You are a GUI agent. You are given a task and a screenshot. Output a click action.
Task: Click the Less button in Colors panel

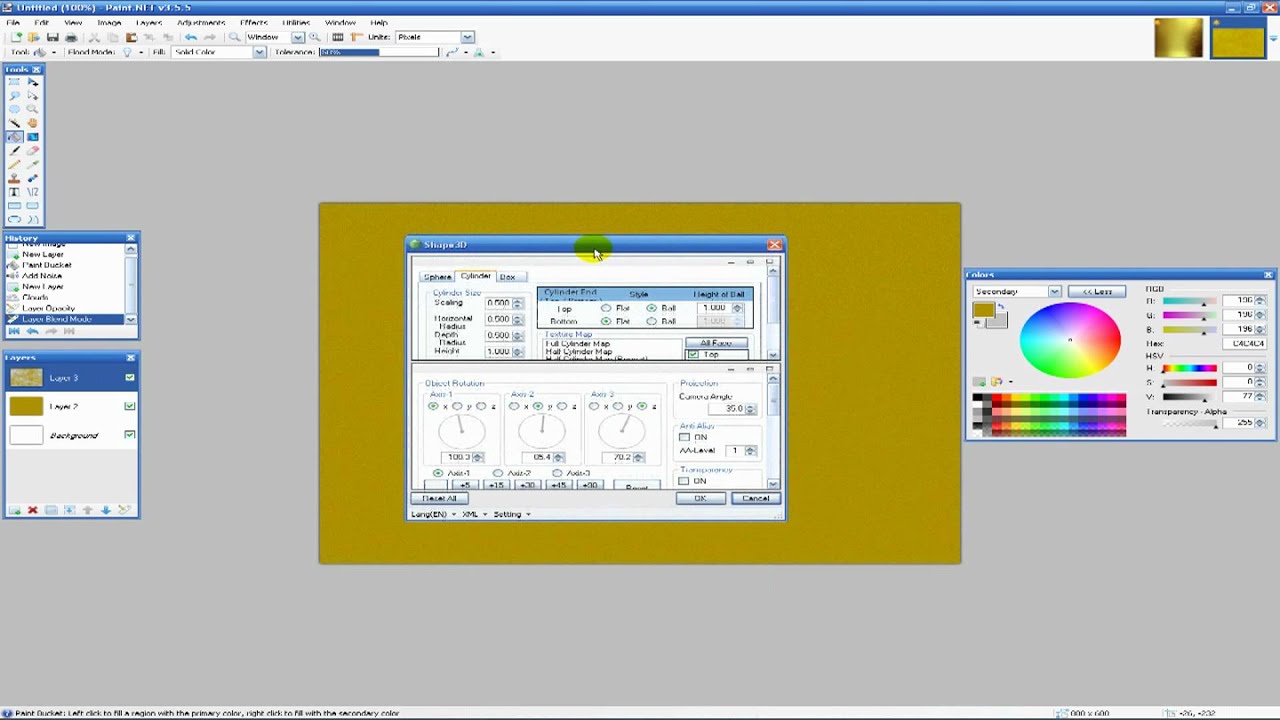pos(1097,291)
